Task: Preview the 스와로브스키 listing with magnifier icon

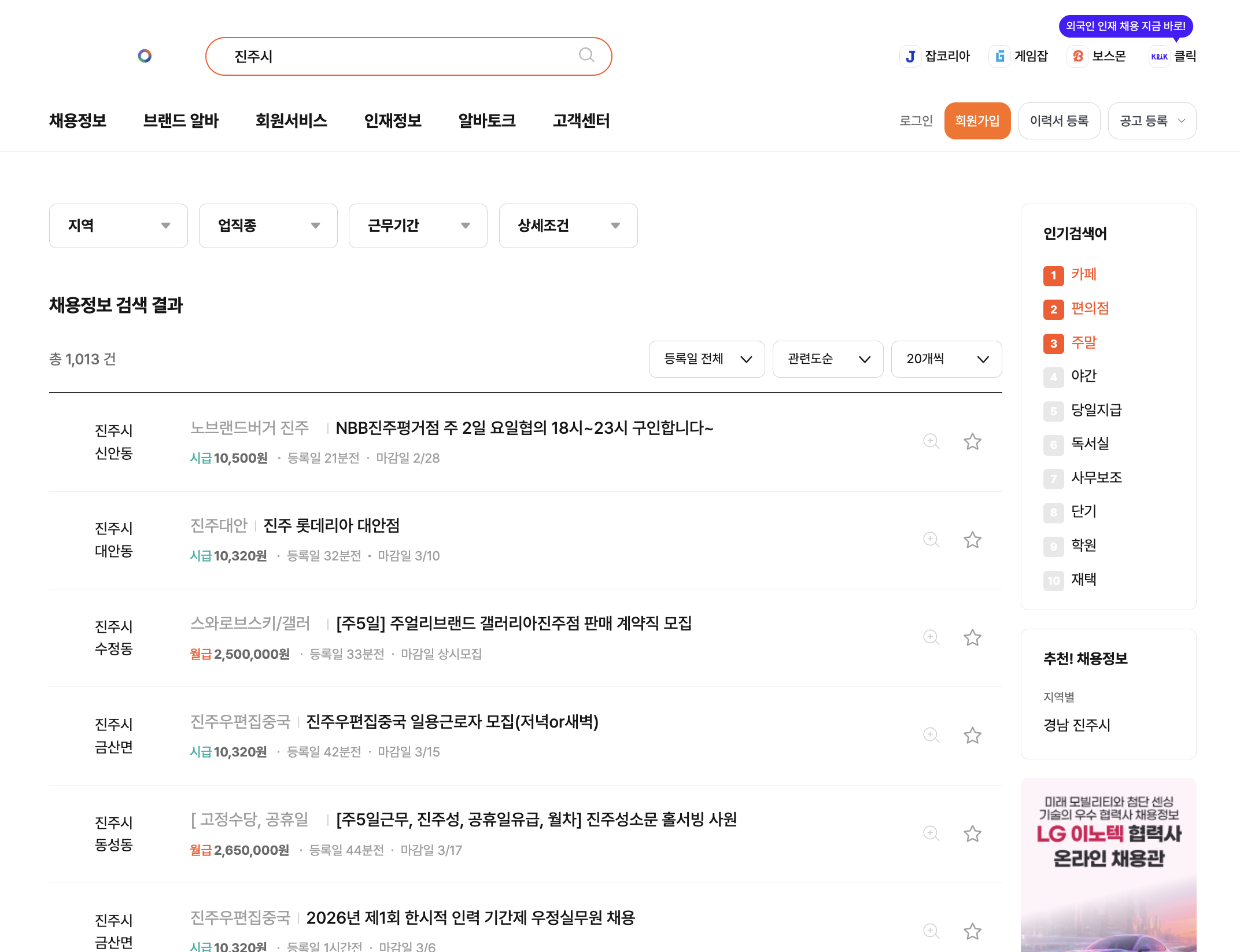Action: (x=931, y=637)
